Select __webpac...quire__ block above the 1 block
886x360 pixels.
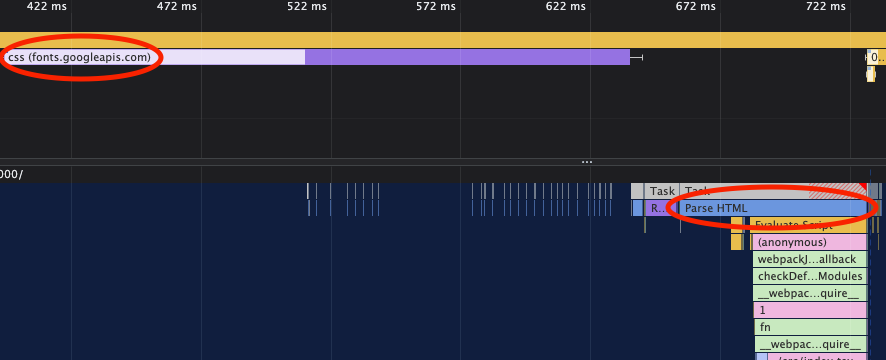810,293
